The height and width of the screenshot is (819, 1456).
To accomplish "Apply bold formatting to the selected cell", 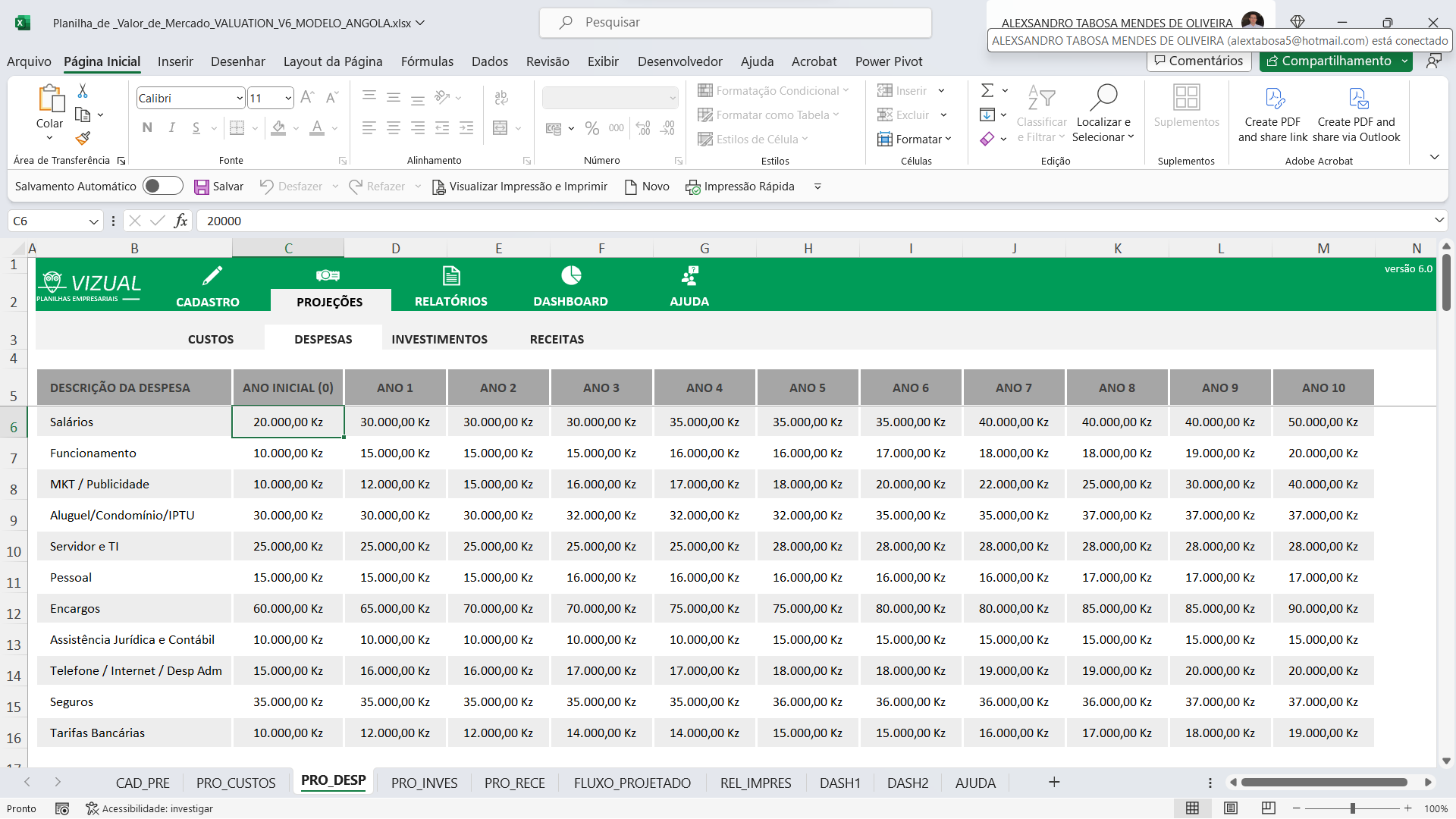I will (x=147, y=127).
